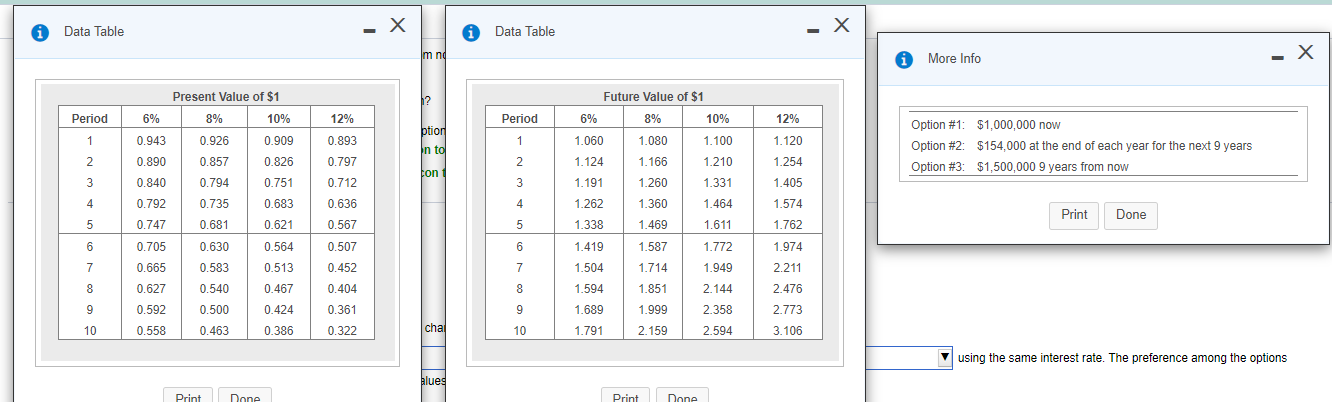1332x402 pixels.
Task: Click the 12% header in Present Value table
Action: click(342, 119)
